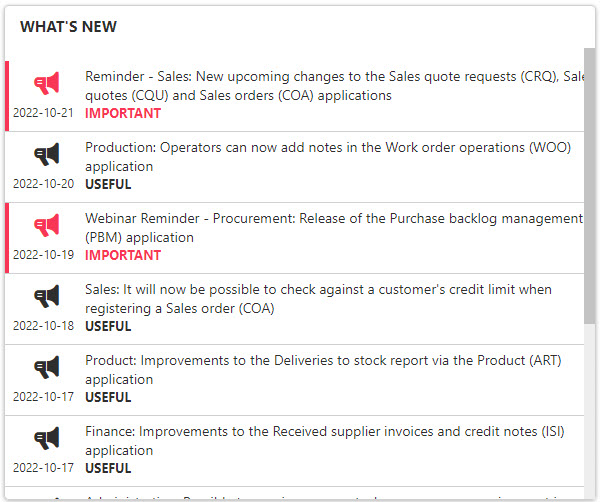Click IMPORTANT label under Sales reminder
This screenshot has height=502, width=600.
(122, 113)
